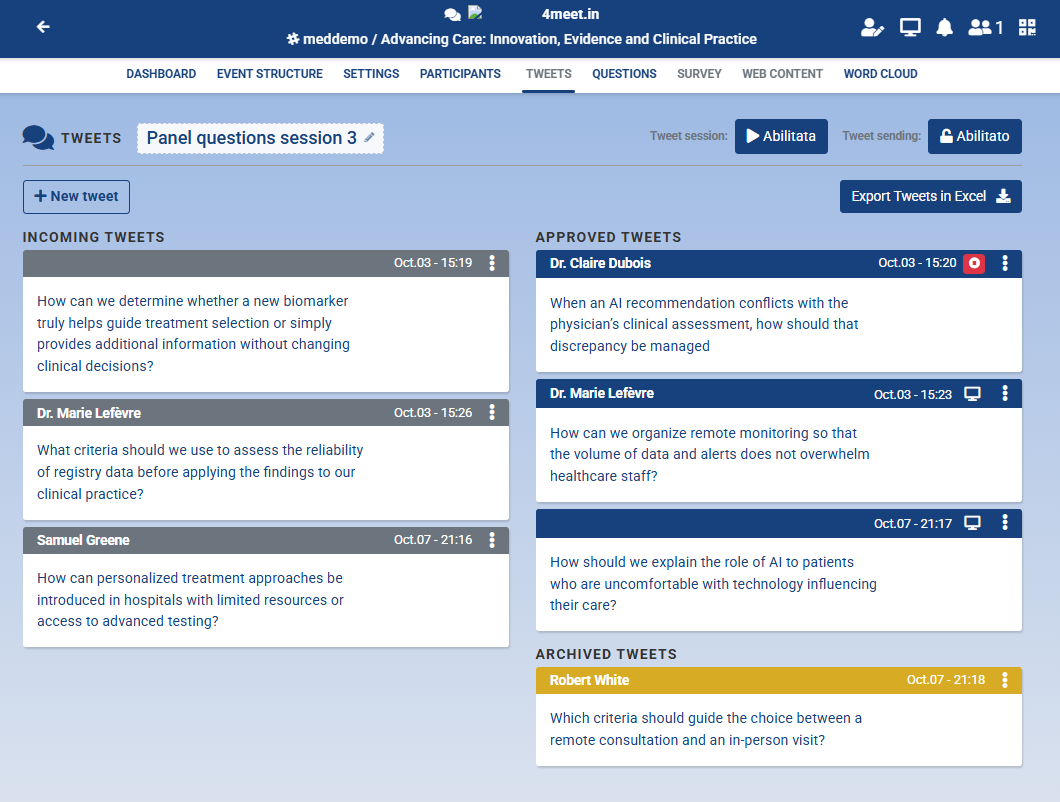Open the monitor display icon in header
The width and height of the screenshot is (1060, 802).
tap(910, 27)
